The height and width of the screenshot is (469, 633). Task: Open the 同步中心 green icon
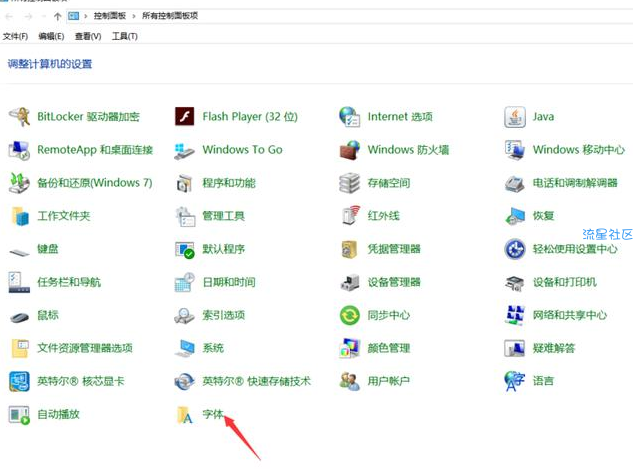click(x=350, y=315)
